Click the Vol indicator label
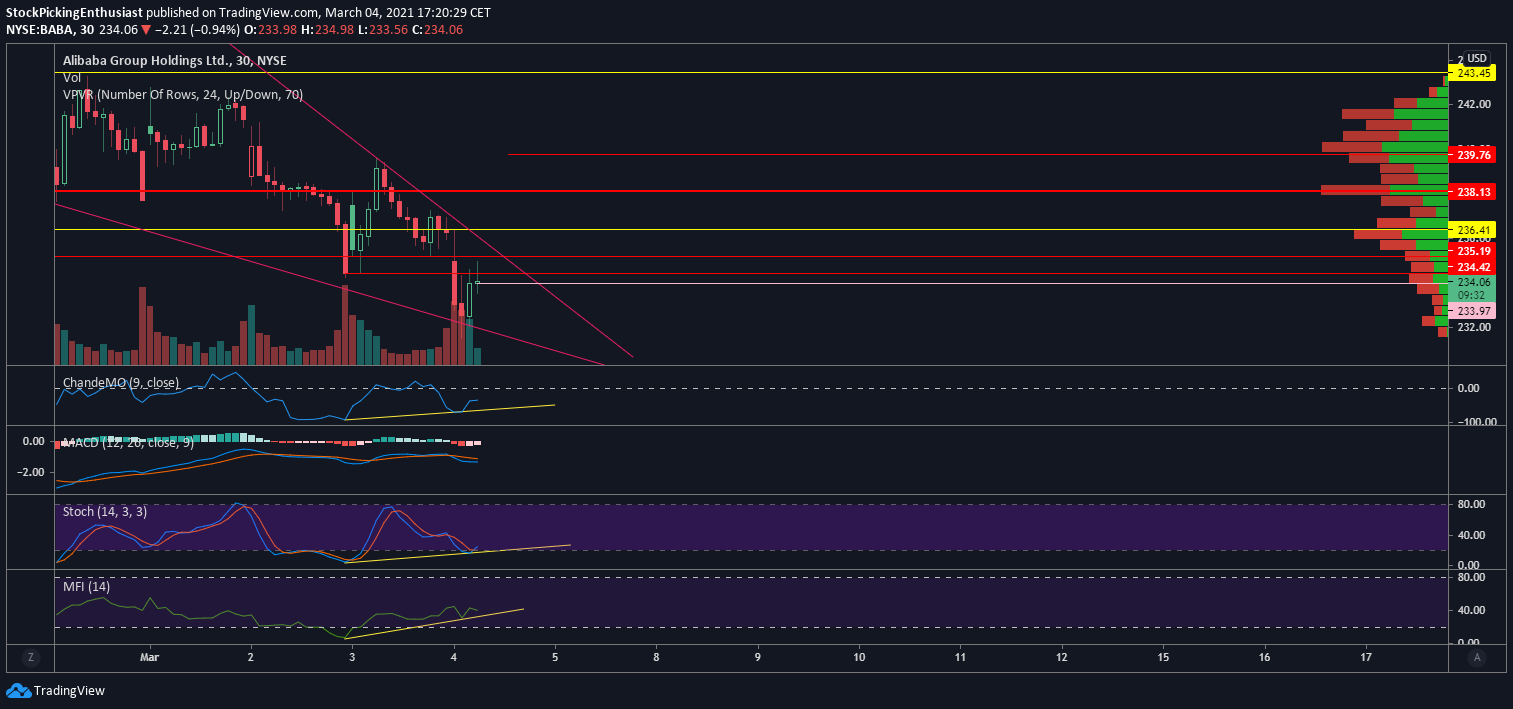This screenshot has height=709, width=1513. coord(72,77)
